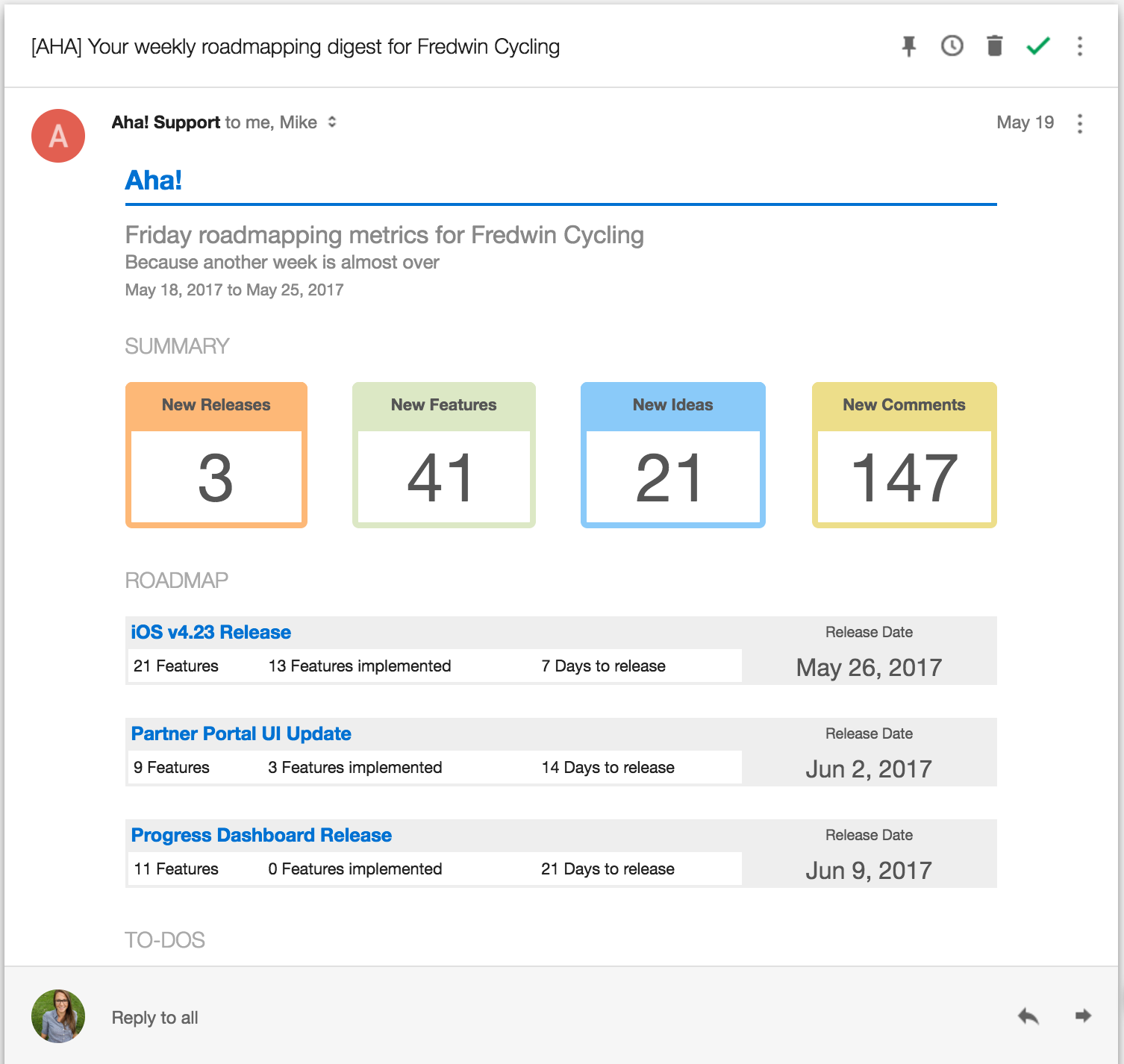Click the forward arrow icon
The width and height of the screenshot is (1124, 1064).
[x=1083, y=1016]
